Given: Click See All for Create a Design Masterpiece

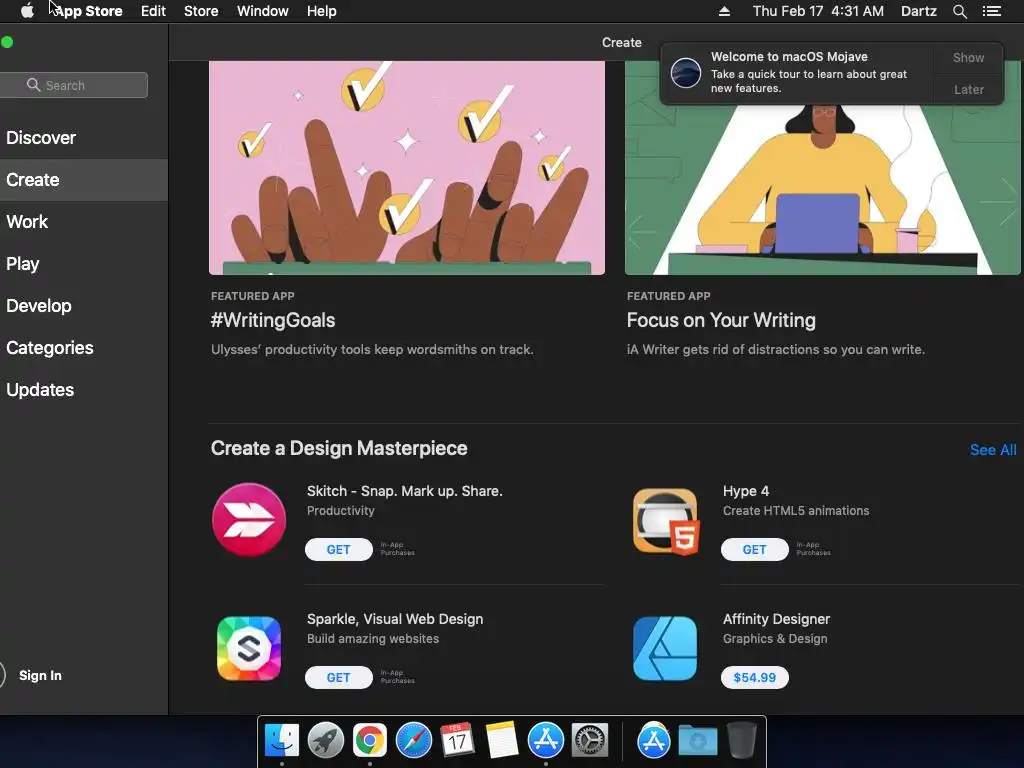Looking at the screenshot, I should 993,449.
